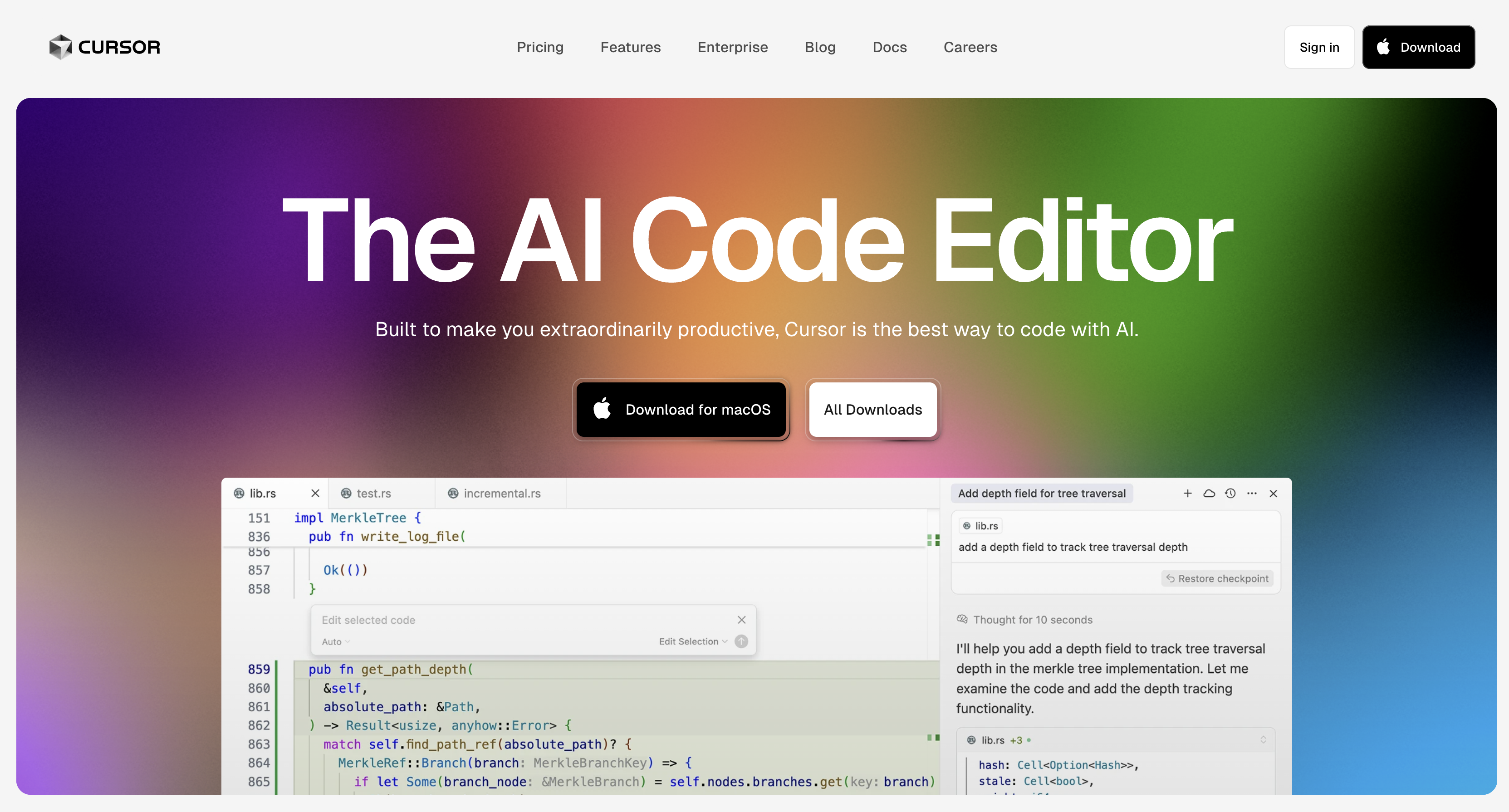Switch to the incremental.rs tab
Image resolution: width=1509 pixels, height=812 pixels.
point(501,493)
